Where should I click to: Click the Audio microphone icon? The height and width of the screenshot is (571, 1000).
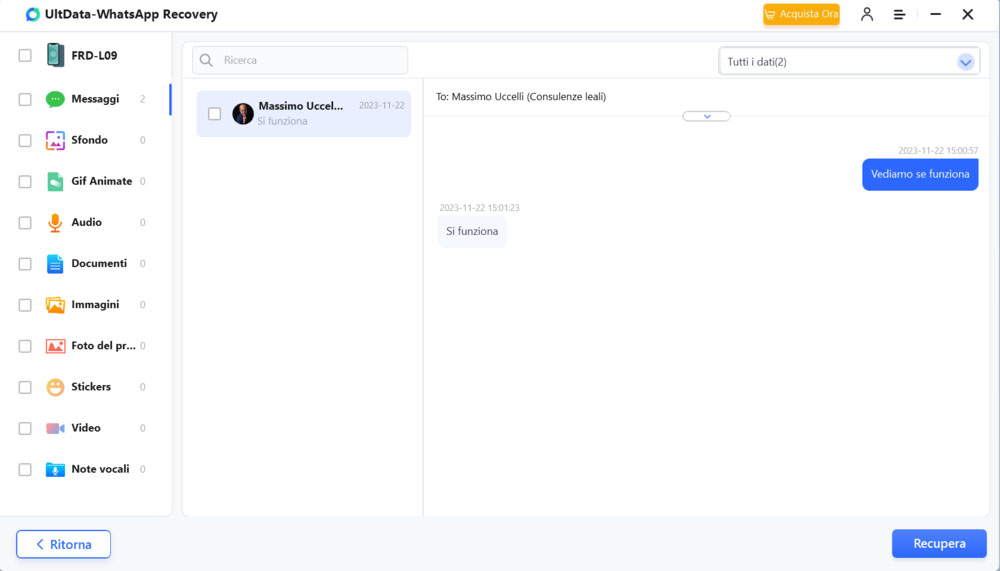[x=55, y=222]
